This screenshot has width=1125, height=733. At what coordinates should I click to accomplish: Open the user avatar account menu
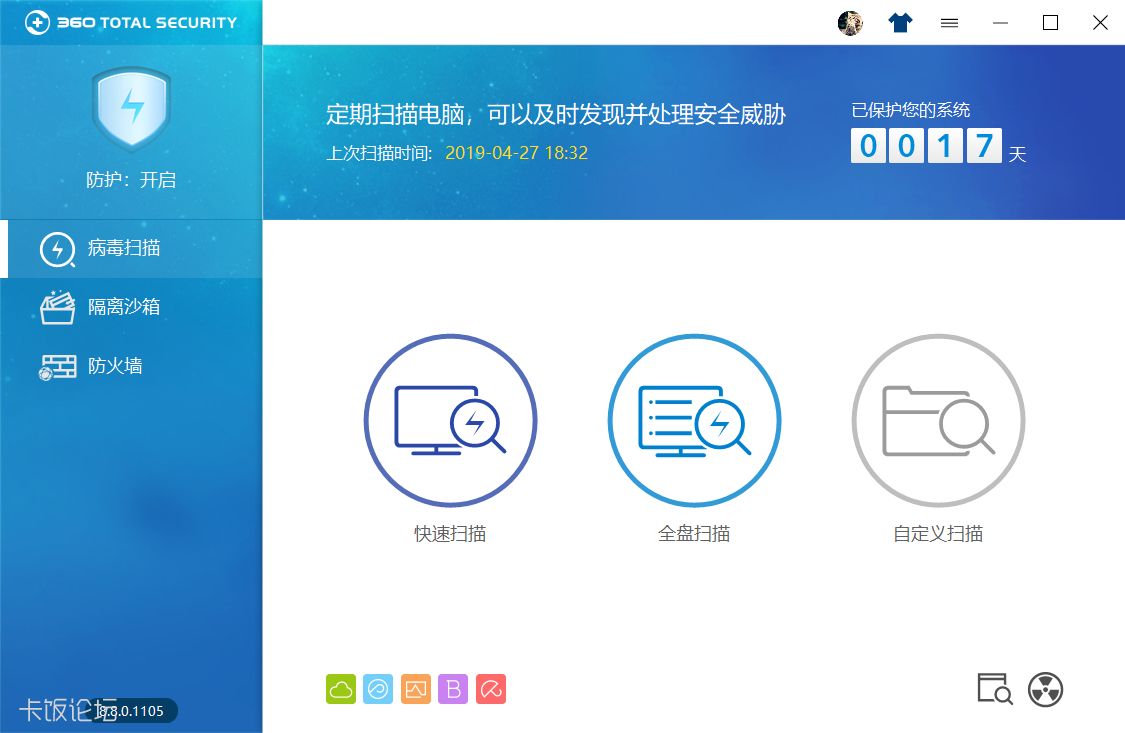pyautogui.click(x=850, y=23)
